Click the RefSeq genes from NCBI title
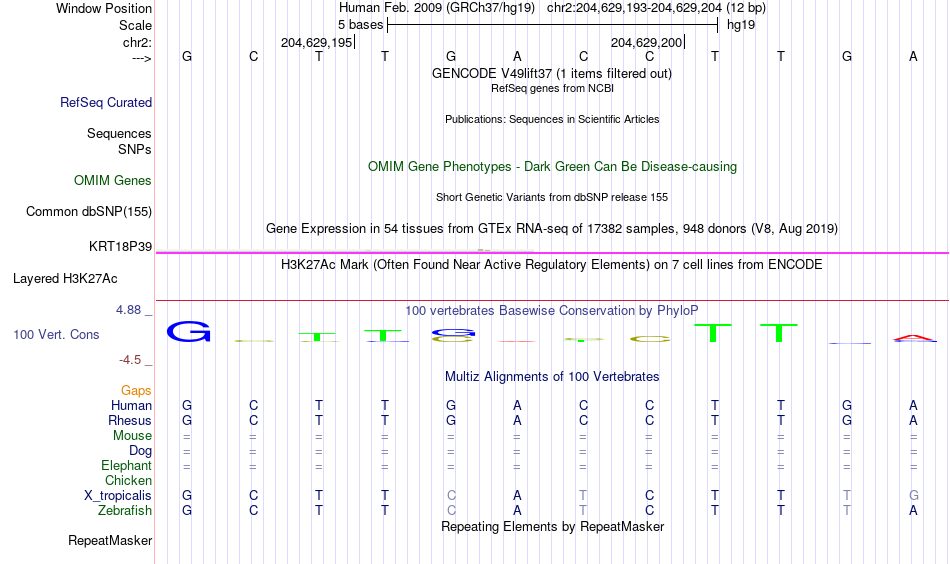 point(552,88)
